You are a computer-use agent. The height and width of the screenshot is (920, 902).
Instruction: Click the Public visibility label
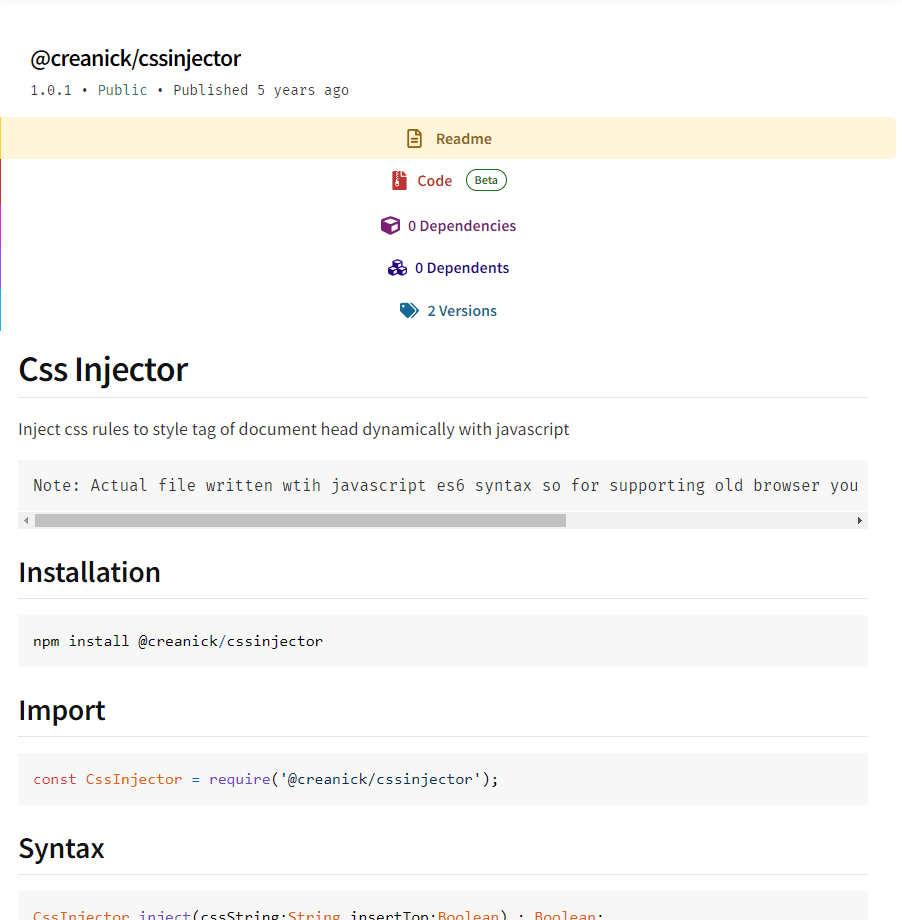point(122,89)
